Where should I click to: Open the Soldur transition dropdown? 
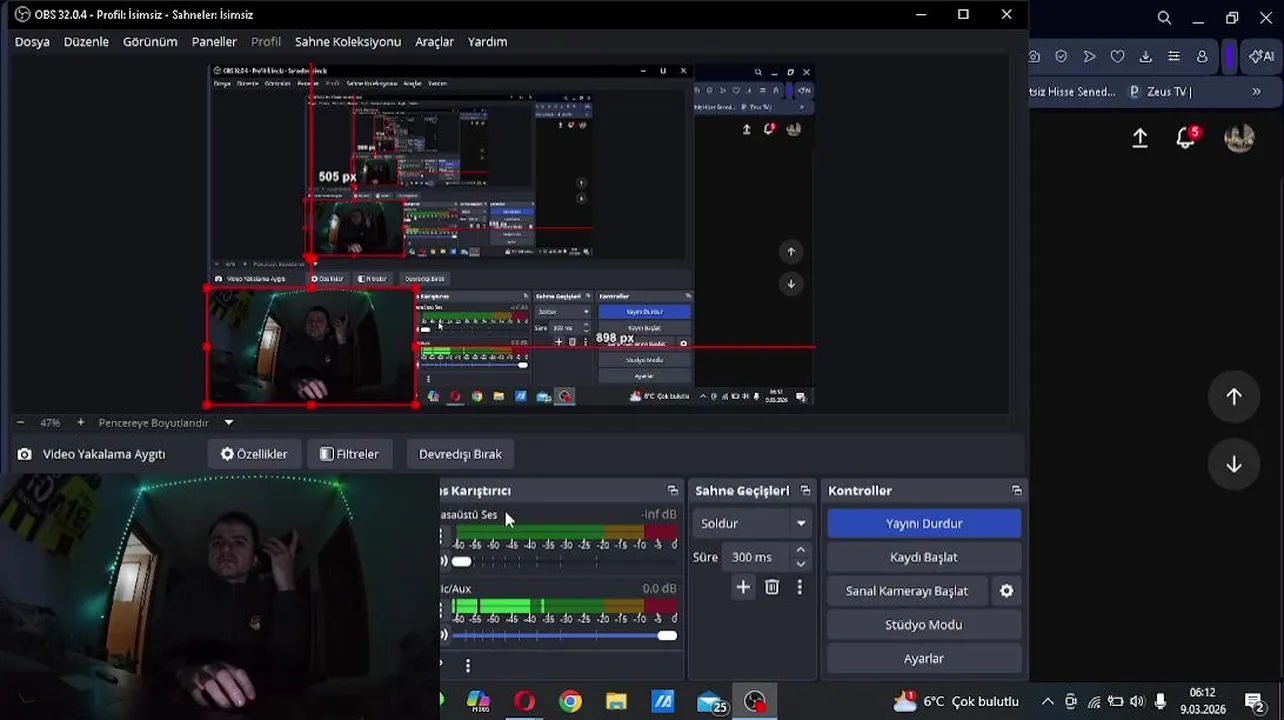pyautogui.click(x=751, y=523)
